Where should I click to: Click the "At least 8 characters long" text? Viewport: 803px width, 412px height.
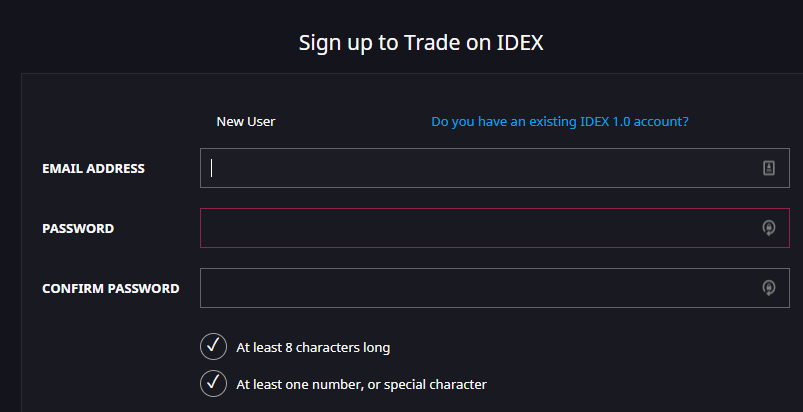tap(313, 348)
